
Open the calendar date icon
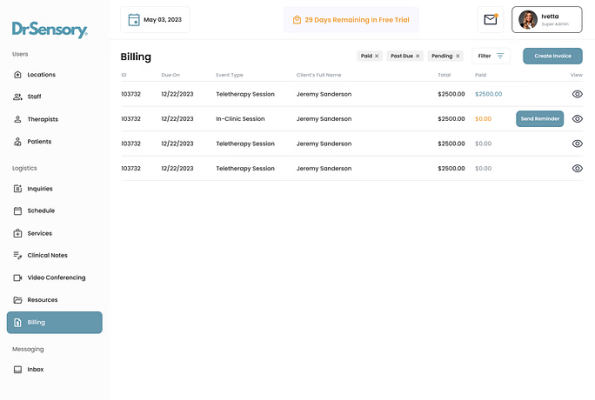tap(134, 20)
